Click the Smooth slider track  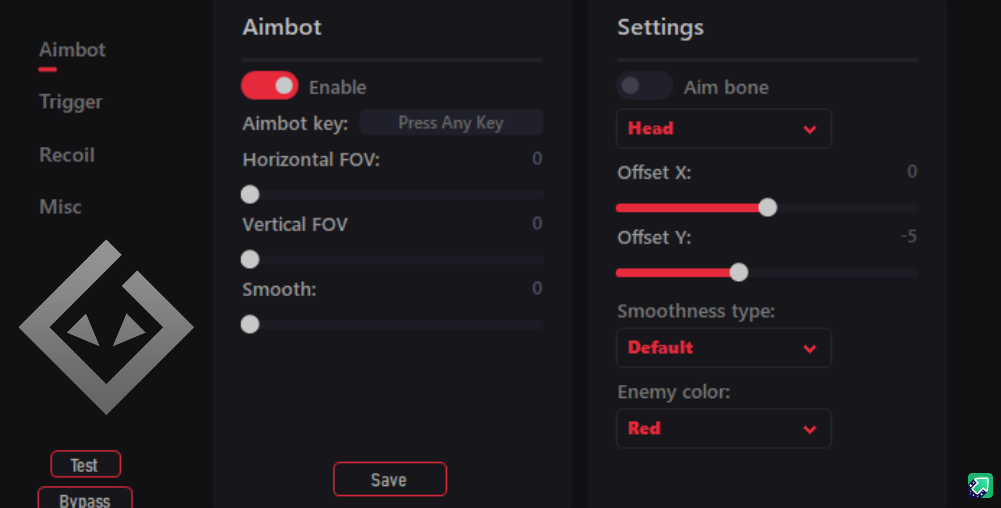point(393,325)
